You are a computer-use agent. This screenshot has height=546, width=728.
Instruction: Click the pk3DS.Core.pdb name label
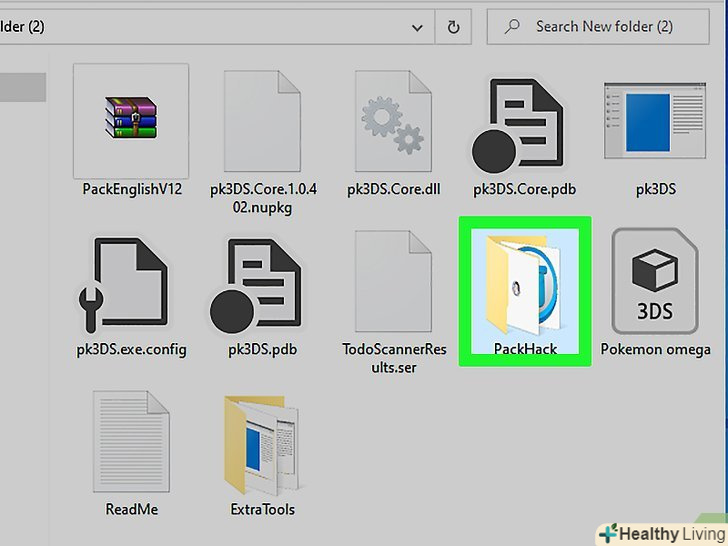pyautogui.click(x=524, y=189)
